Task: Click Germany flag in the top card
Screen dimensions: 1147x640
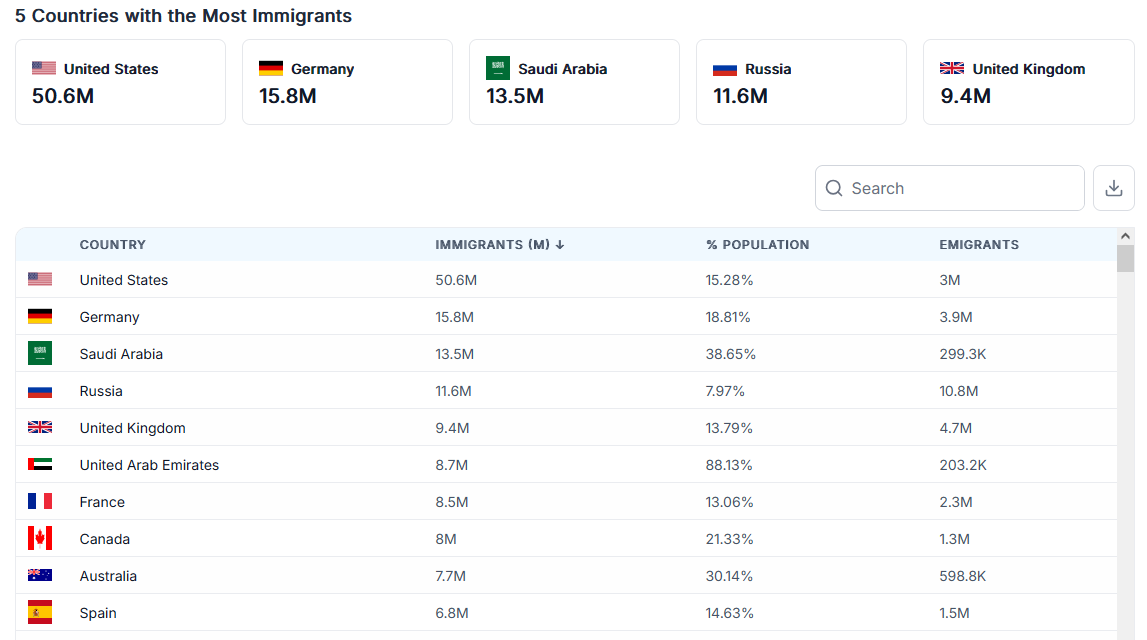Action: pyautogui.click(x=271, y=68)
